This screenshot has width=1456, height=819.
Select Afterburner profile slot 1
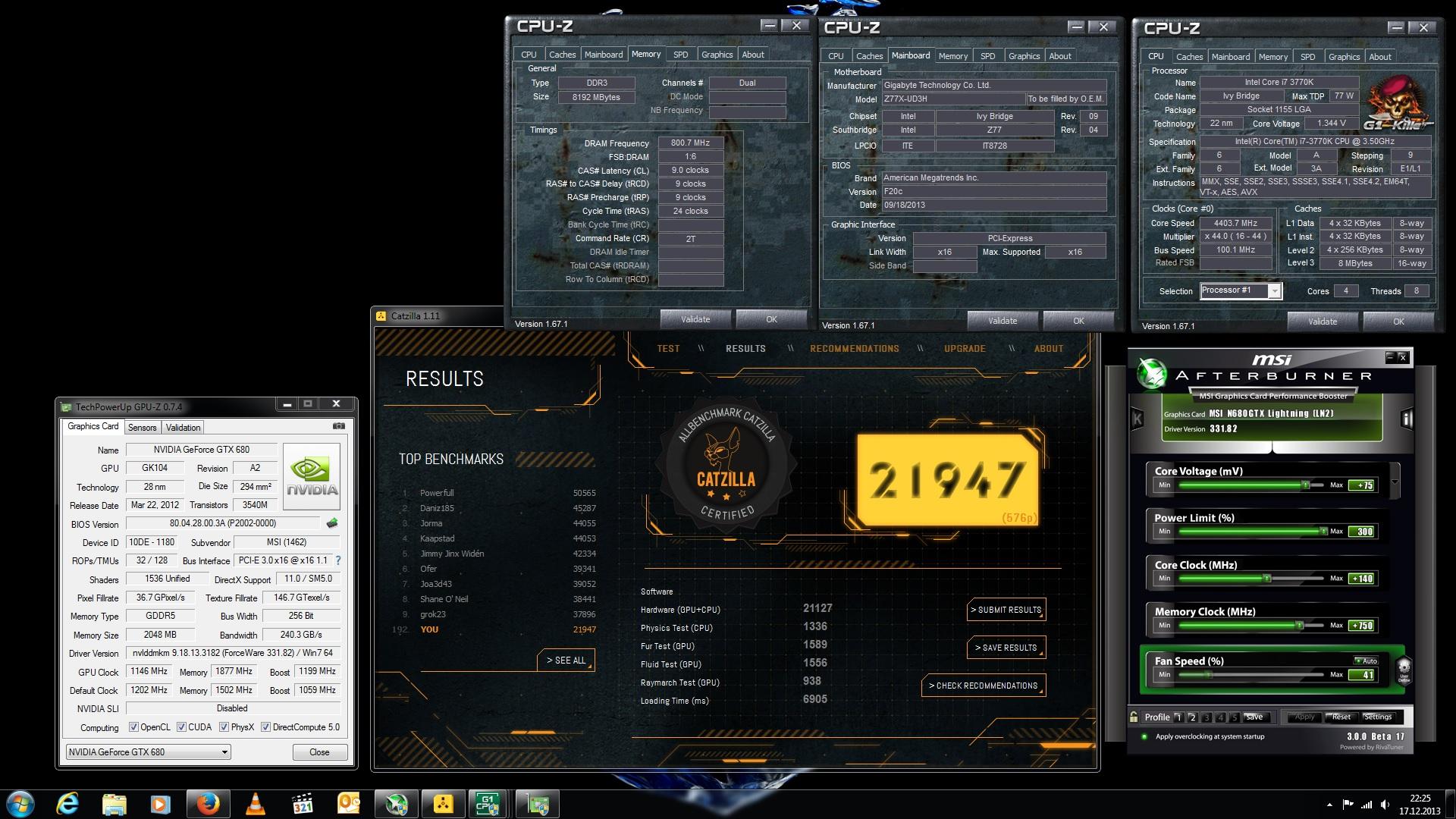click(1178, 717)
